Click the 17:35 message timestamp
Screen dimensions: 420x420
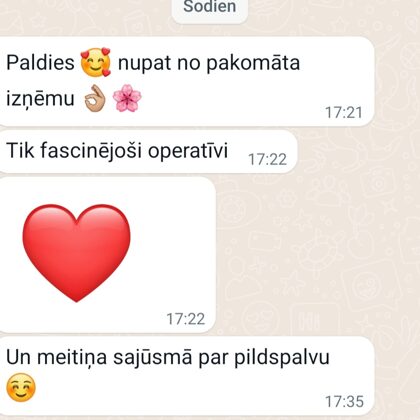pyautogui.click(x=344, y=402)
